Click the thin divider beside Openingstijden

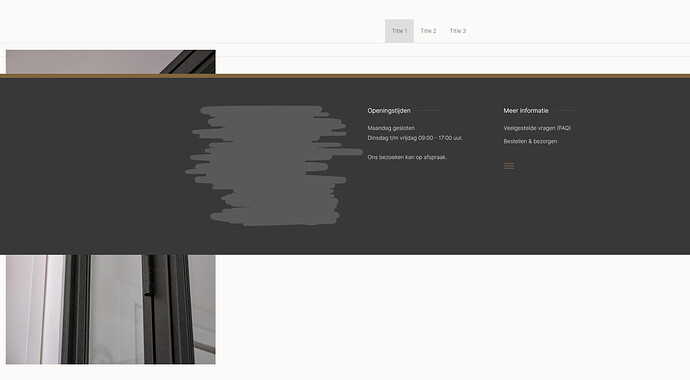[427, 111]
